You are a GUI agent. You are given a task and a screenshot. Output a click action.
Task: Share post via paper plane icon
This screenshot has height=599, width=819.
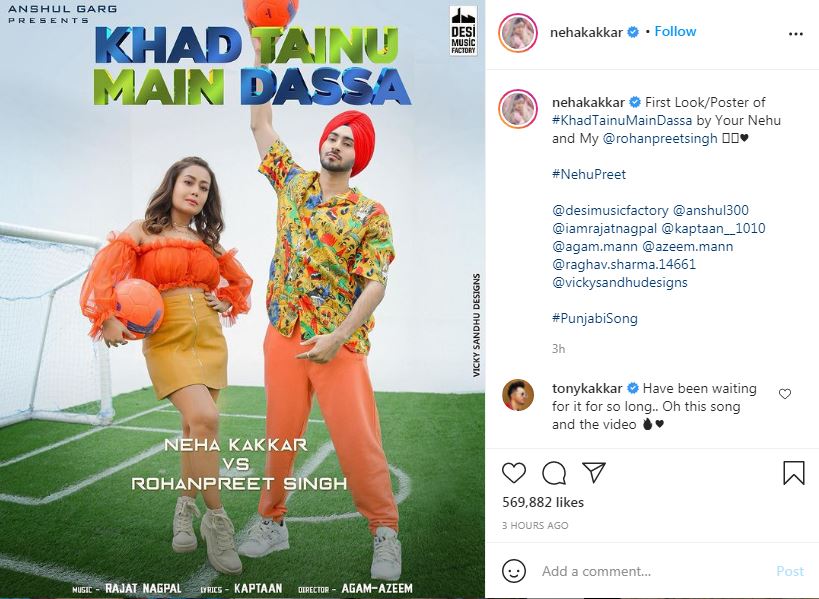coord(594,472)
